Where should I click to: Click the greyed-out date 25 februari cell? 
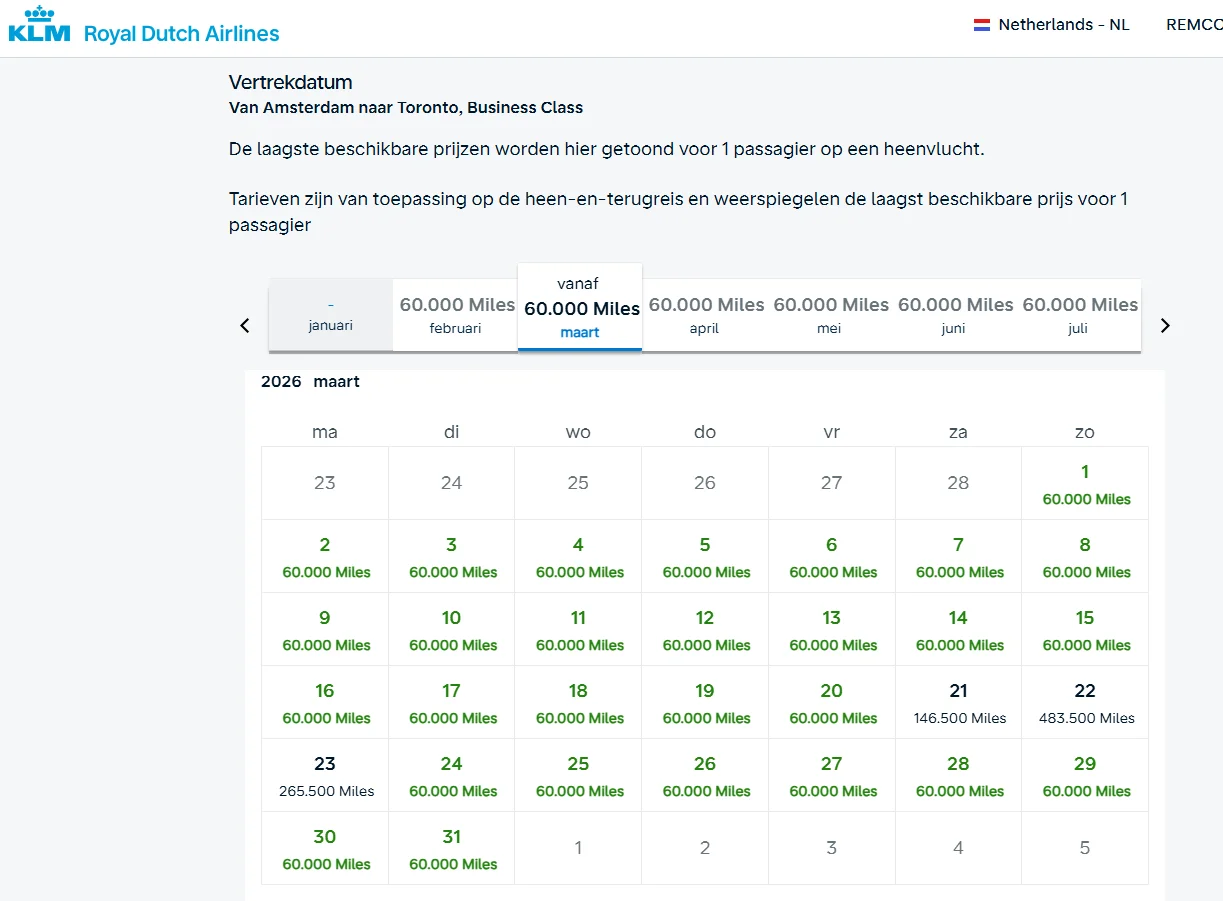click(578, 482)
